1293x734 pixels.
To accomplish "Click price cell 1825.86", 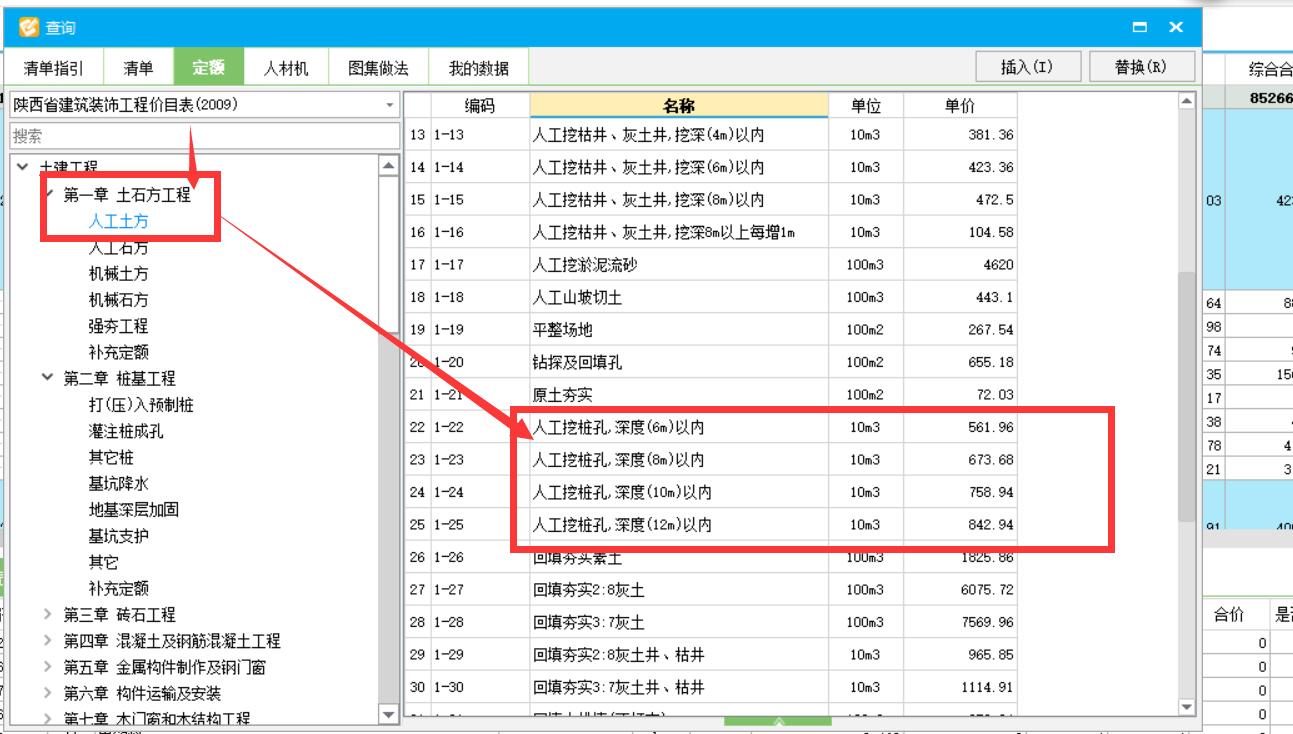I will point(960,557).
